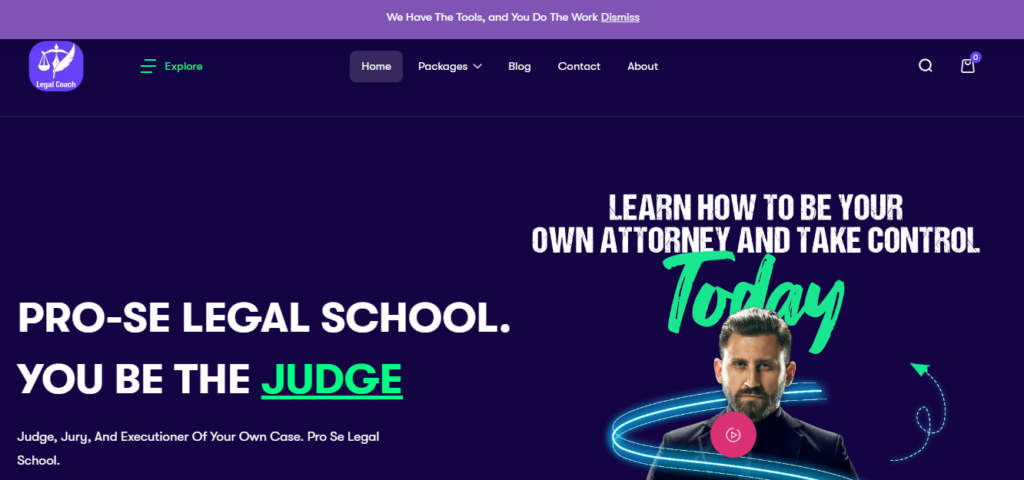The image size is (1024, 480).
Task: Select the Home menu item
Action: point(376,67)
